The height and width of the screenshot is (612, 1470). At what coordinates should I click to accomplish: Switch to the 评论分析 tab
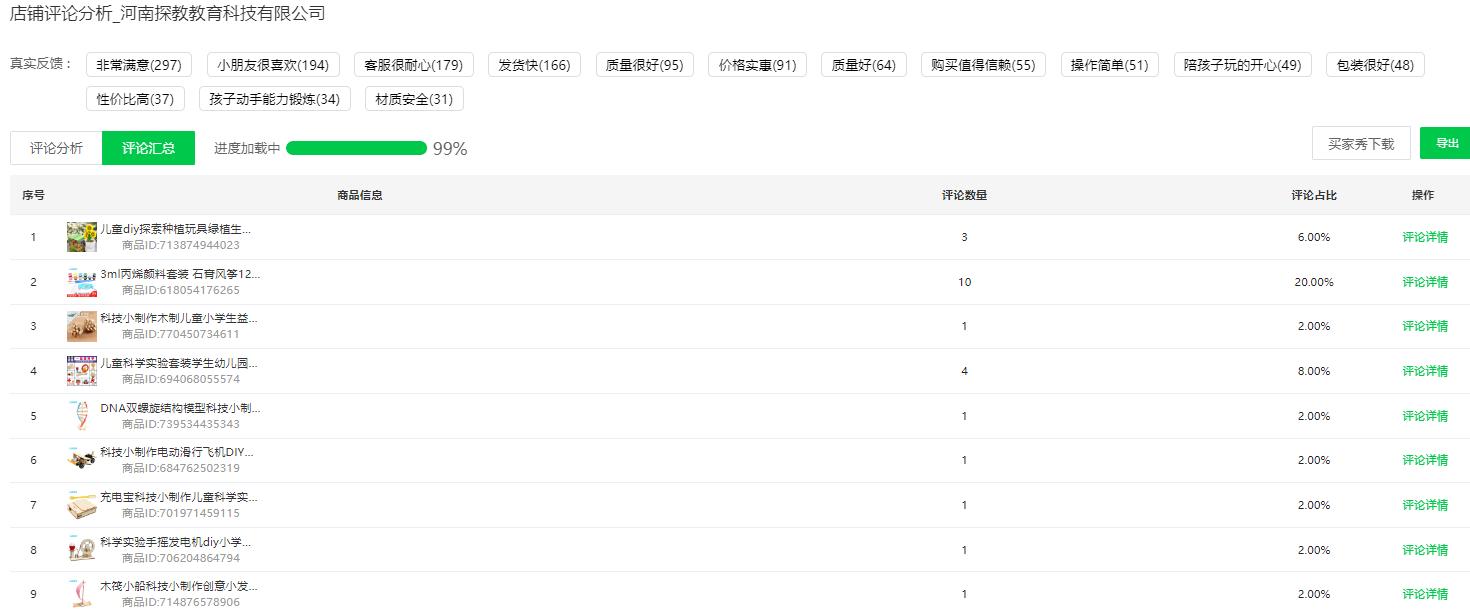[x=56, y=148]
